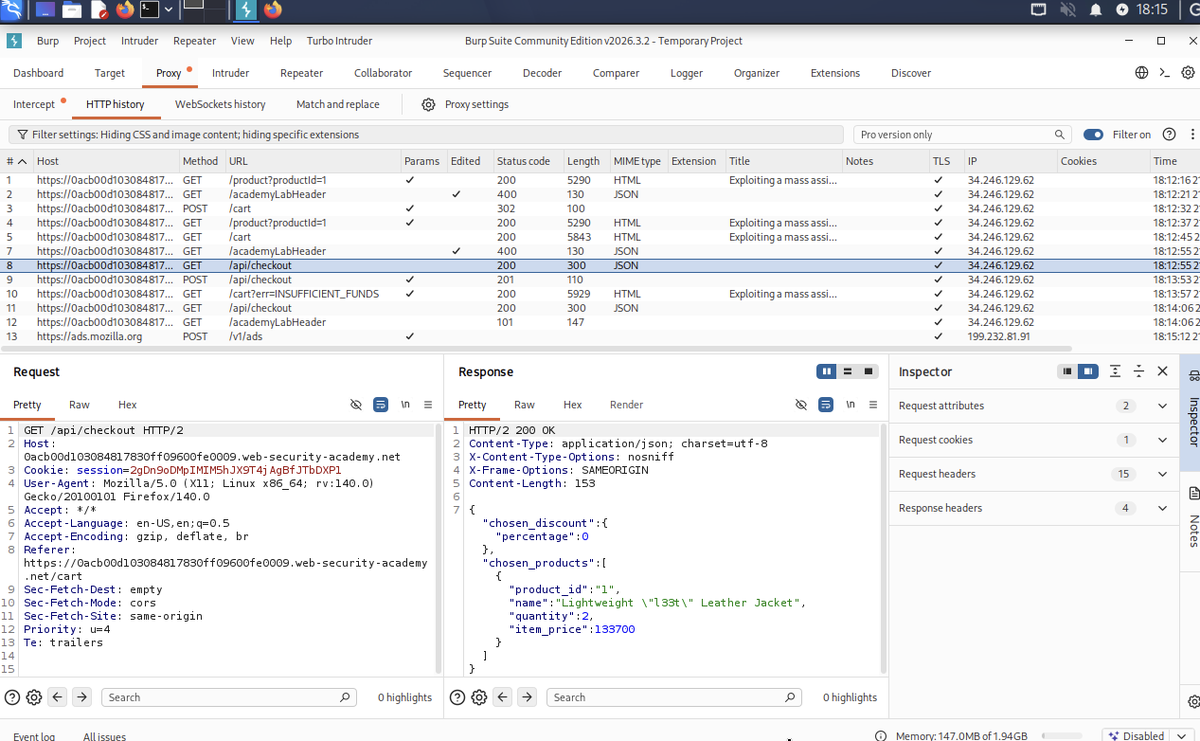Open the Turbo Intruder menu
The height and width of the screenshot is (741, 1200).
[339, 41]
